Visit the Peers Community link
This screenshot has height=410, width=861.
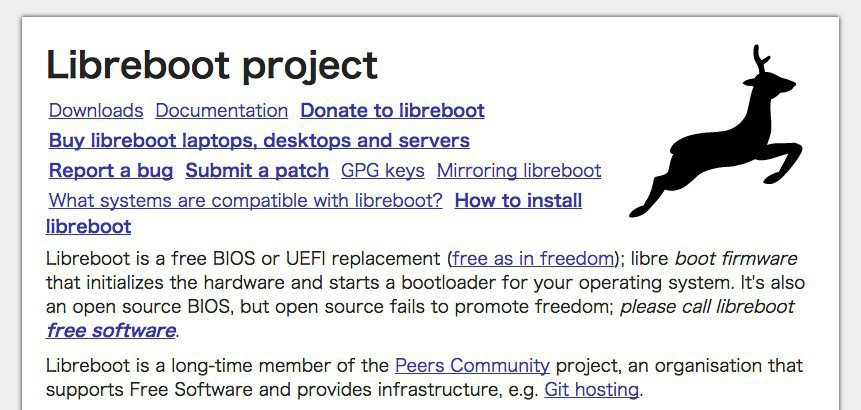[x=472, y=366]
